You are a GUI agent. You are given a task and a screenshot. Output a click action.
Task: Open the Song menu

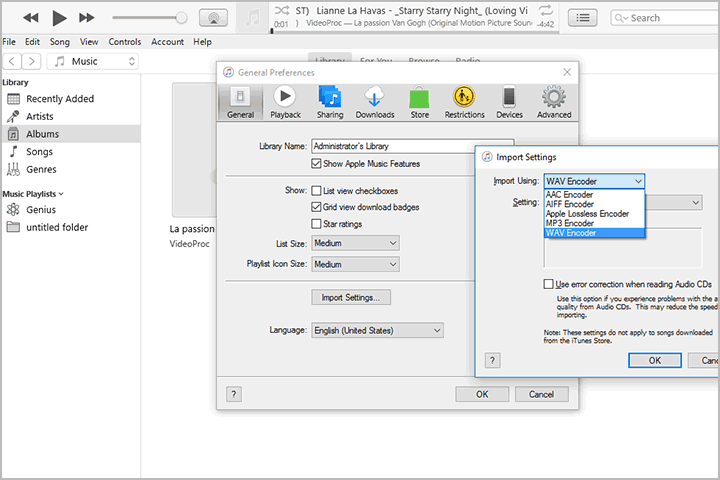(60, 42)
